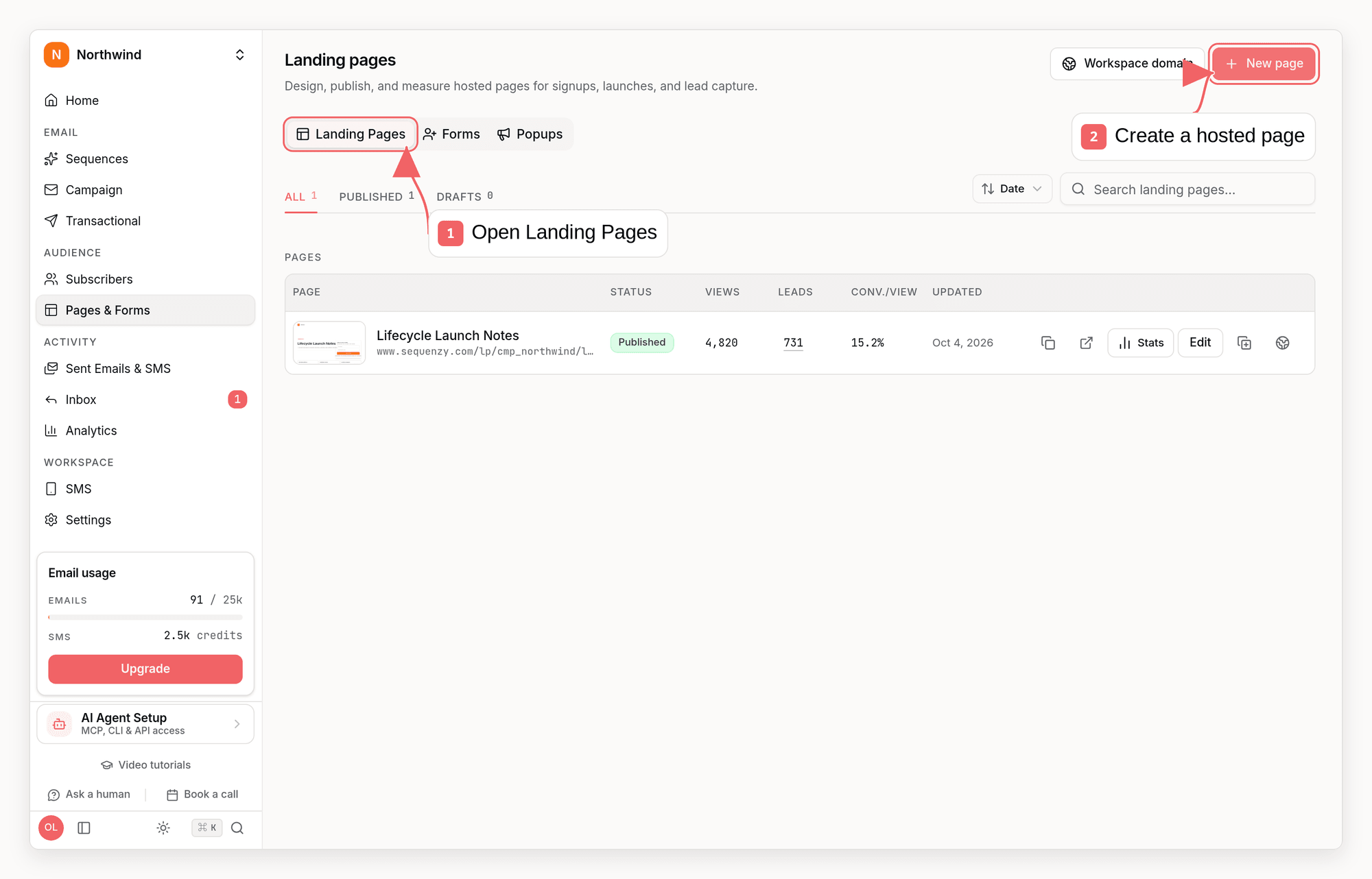Copy the Lifecycle Launch Notes page URL
Image resolution: width=1372 pixels, height=879 pixels.
1048,343
